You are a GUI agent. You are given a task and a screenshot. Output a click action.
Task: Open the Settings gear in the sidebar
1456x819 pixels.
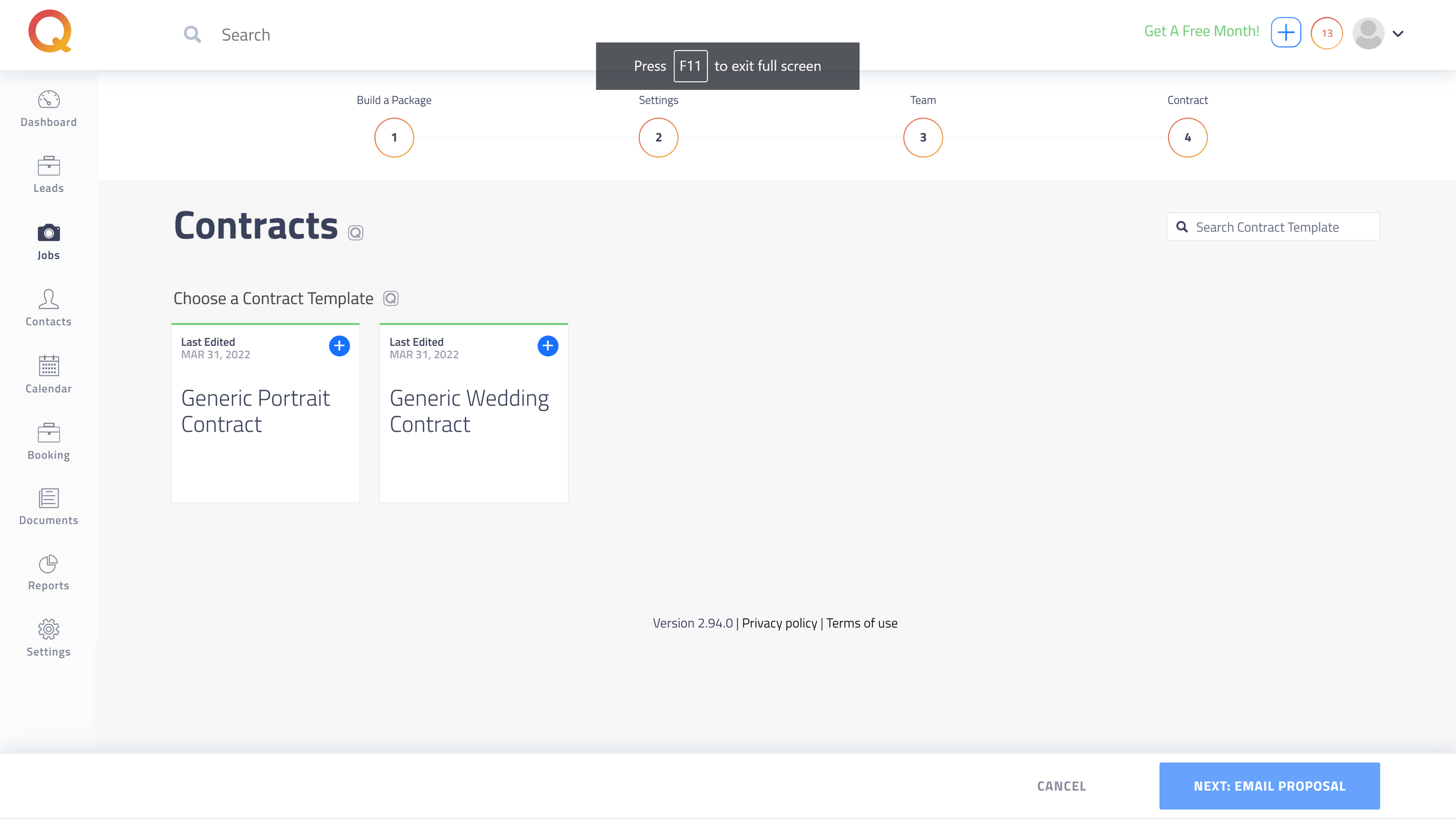click(48, 630)
